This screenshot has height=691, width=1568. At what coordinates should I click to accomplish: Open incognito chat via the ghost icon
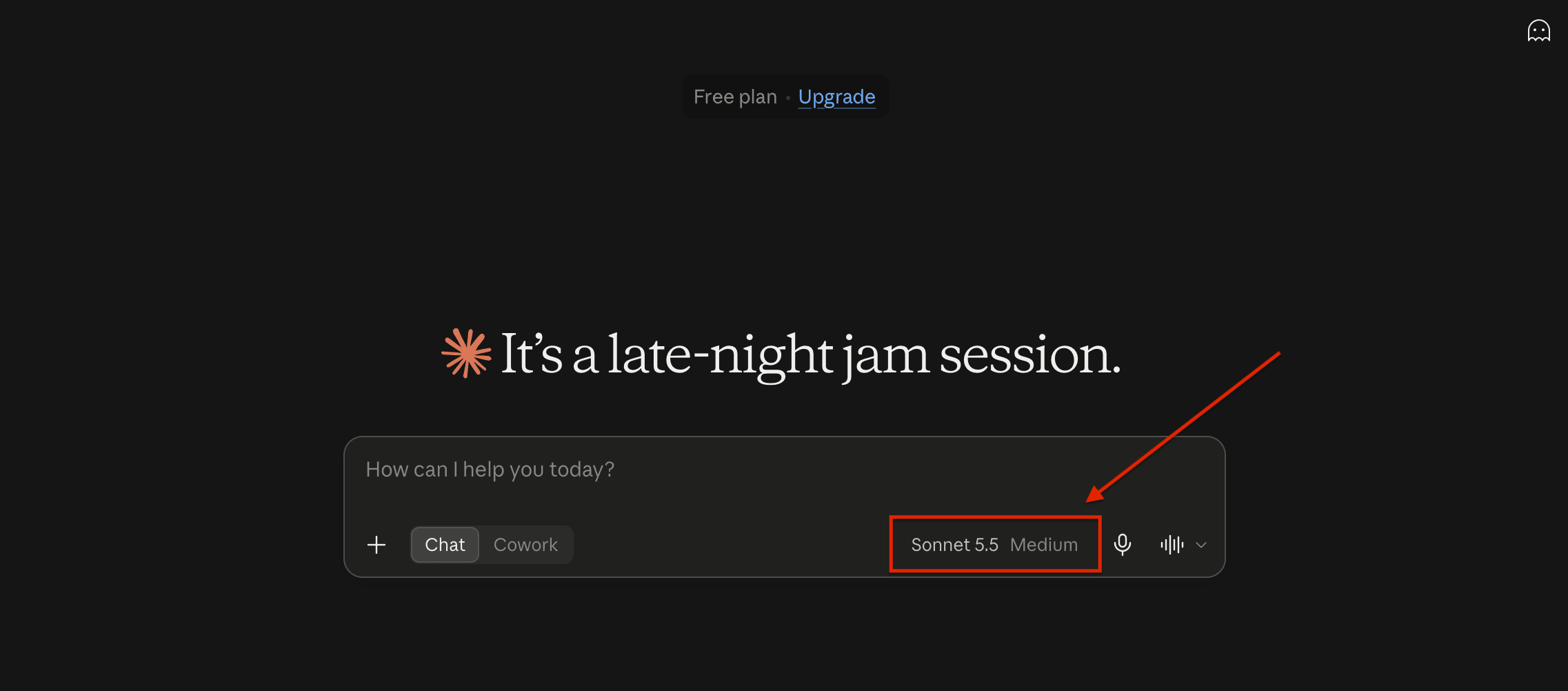[1538, 31]
